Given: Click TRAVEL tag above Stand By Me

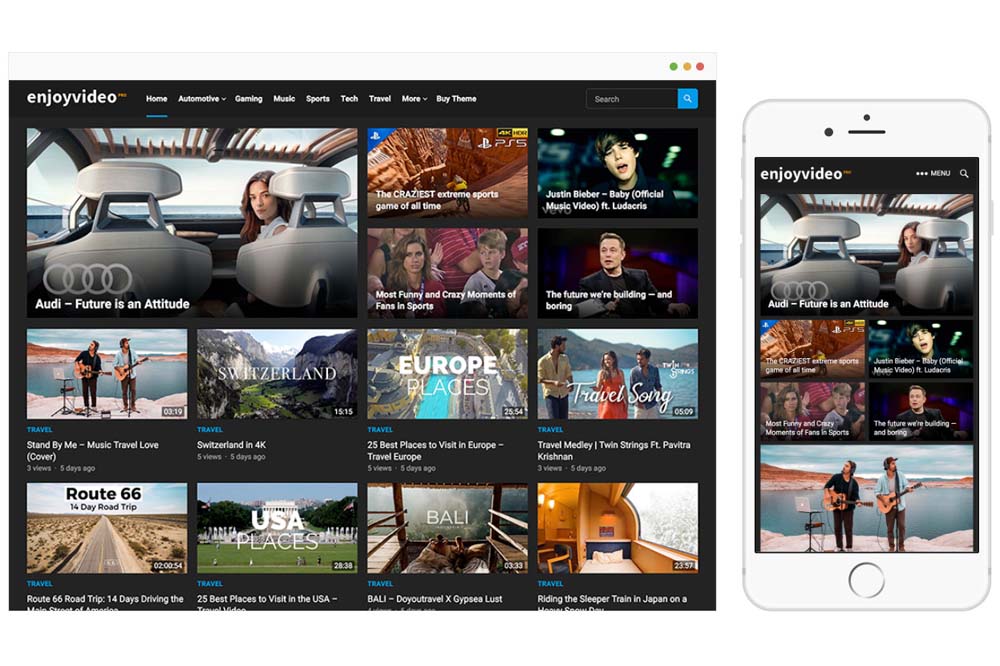Looking at the screenshot, I should [x=39, y=430].
